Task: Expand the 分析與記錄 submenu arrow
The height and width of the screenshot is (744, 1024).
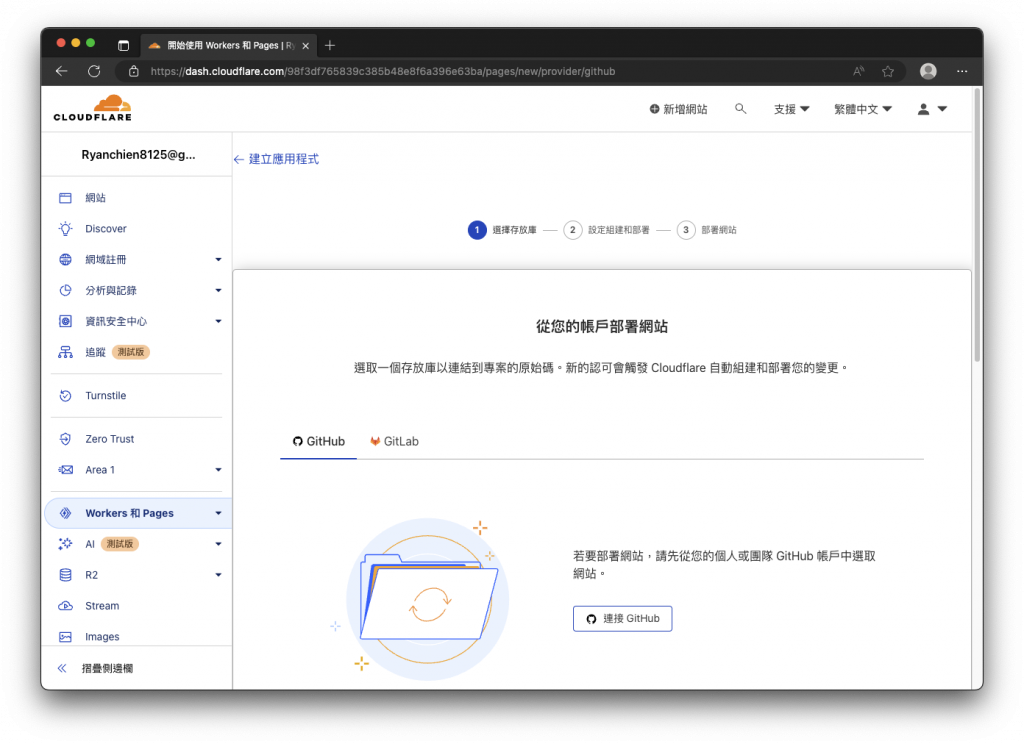Action: [x=218, y=290]
